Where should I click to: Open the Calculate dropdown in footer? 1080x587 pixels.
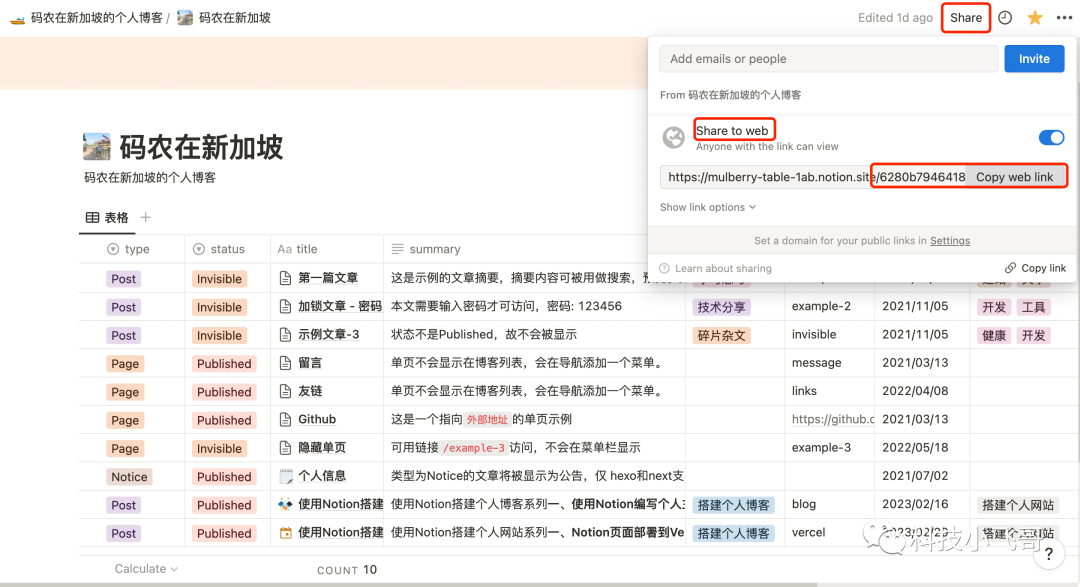coord(146,568)
